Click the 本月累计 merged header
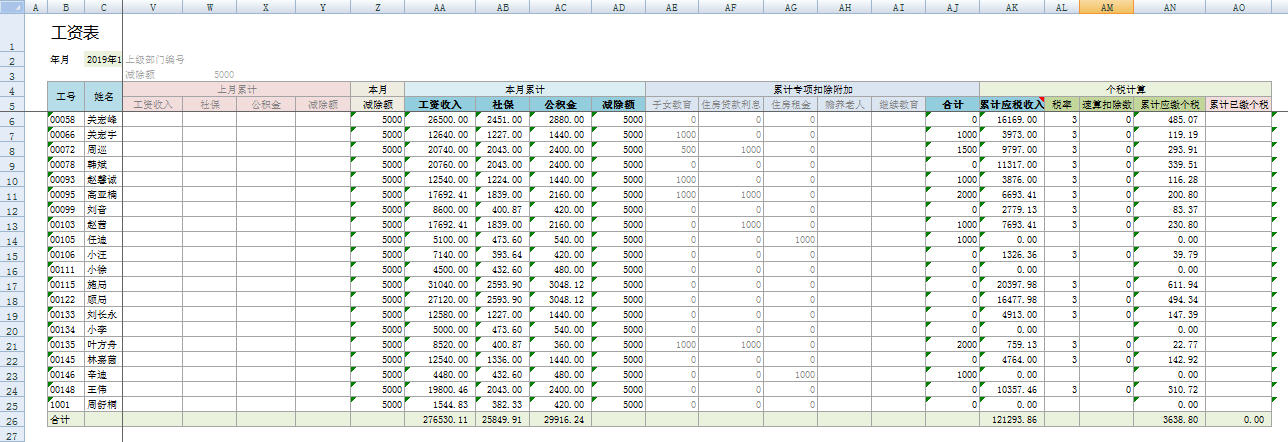Viewport: 1288px width, 442px height. 524,89
